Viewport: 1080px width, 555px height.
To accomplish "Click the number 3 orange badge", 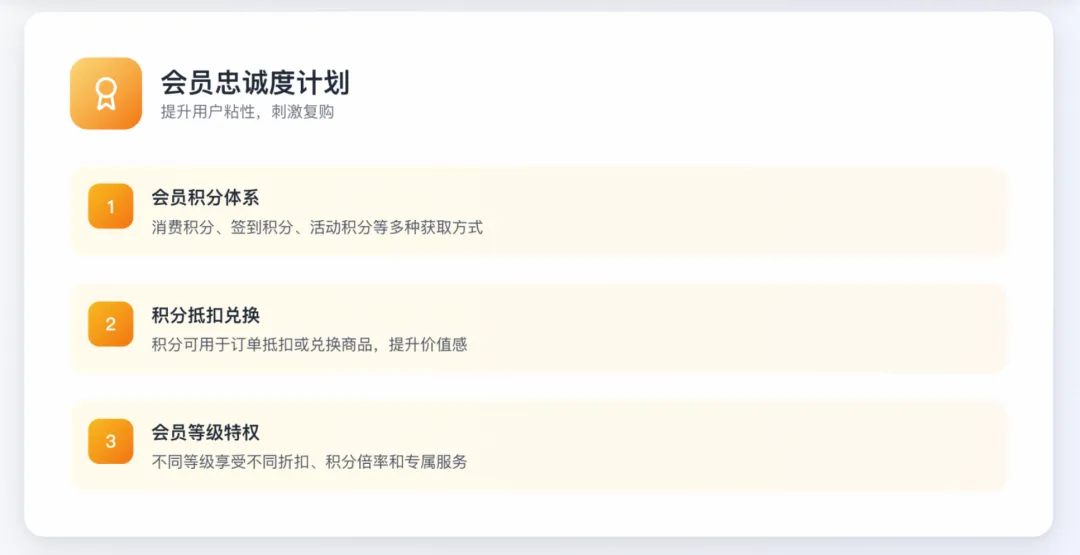I will tap(110, 441).
